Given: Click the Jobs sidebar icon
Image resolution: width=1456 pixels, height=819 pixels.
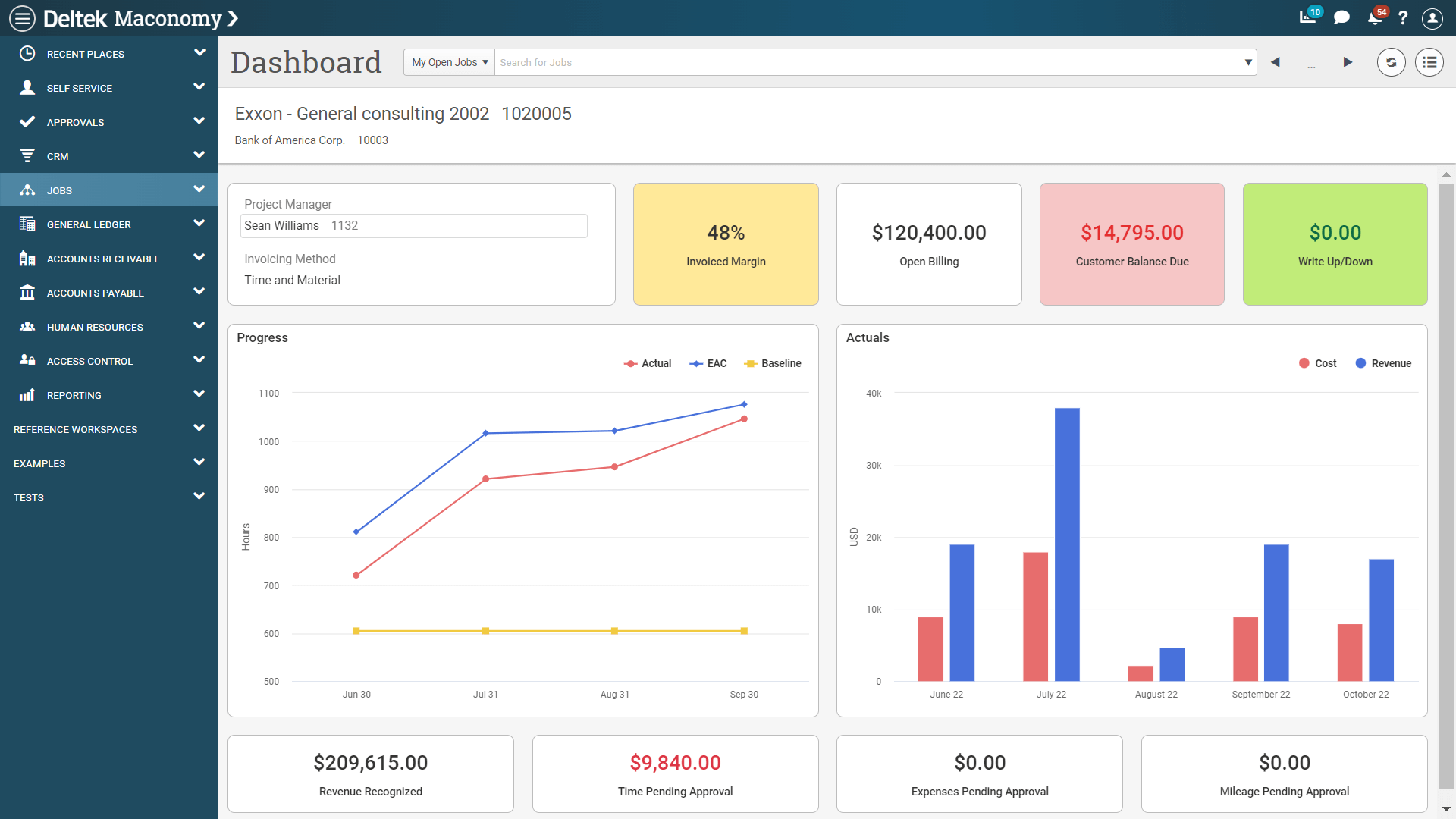Looking at the screenshot, I should [26, 190].
